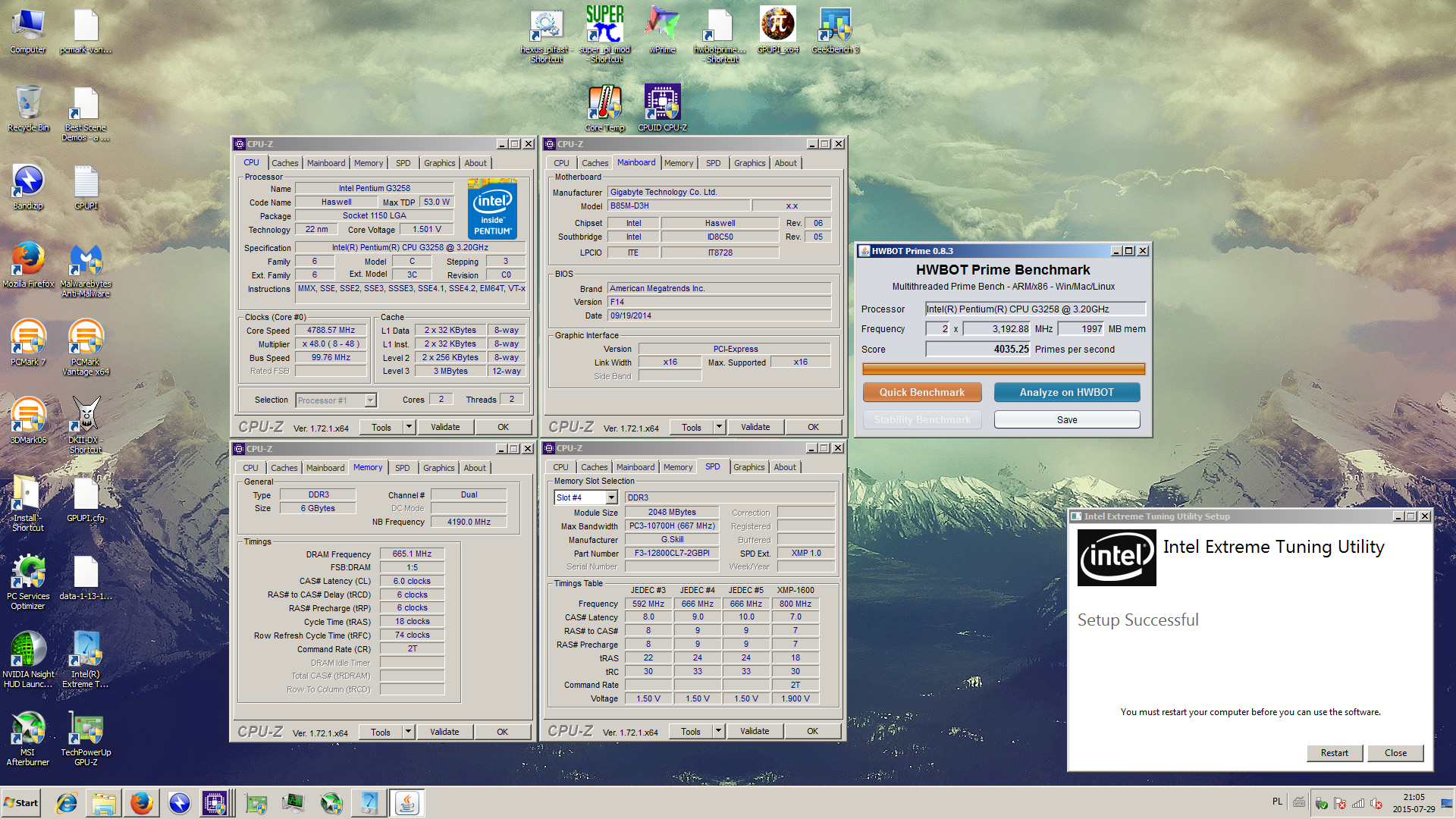This screenshot has height=819, width=1456.
Task: Open PCMark Vantage x64 shortcut
Action: click(x=86, y=347)
